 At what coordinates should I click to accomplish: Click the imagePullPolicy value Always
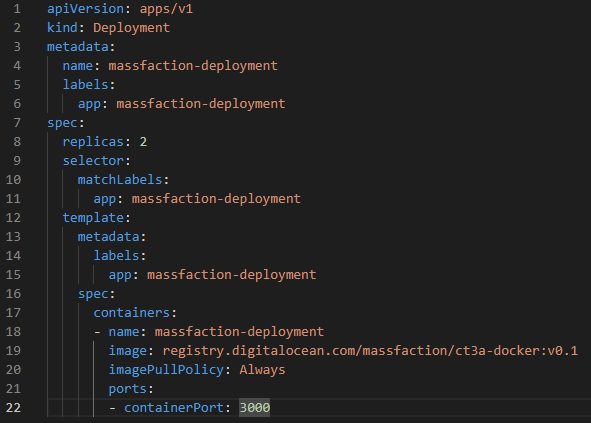click(x=262, y=370)
